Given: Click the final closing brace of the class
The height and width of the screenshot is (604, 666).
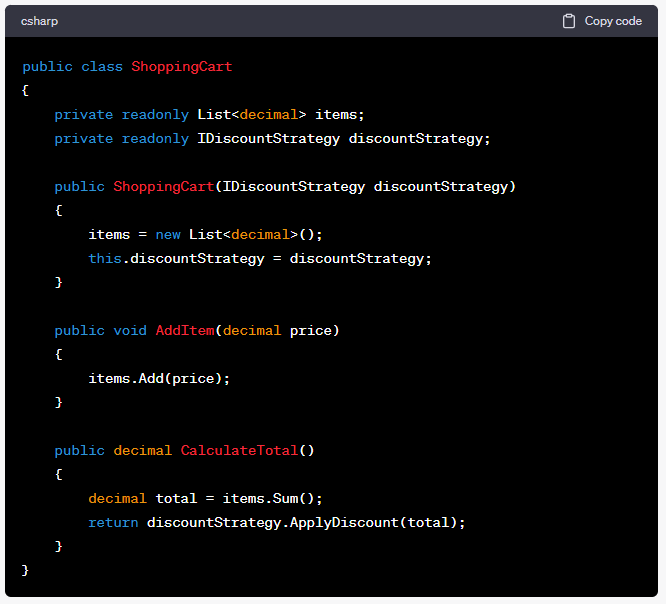Looking at the screenshot, I should [x=25, y=570].
